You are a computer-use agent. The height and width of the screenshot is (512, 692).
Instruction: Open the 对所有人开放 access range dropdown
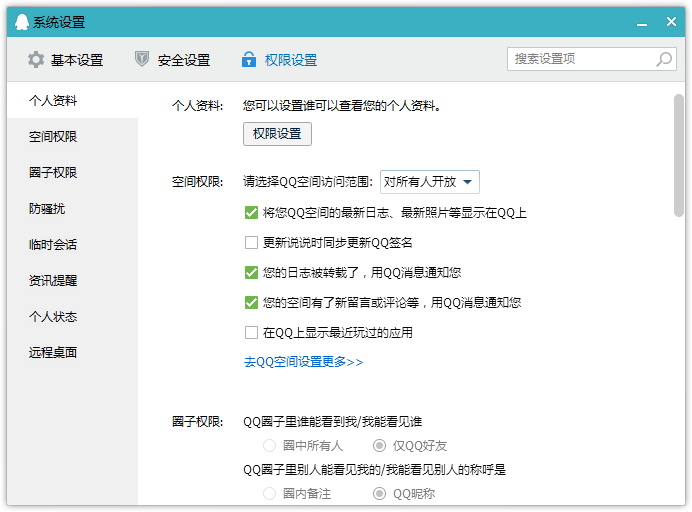pos(430,182)
